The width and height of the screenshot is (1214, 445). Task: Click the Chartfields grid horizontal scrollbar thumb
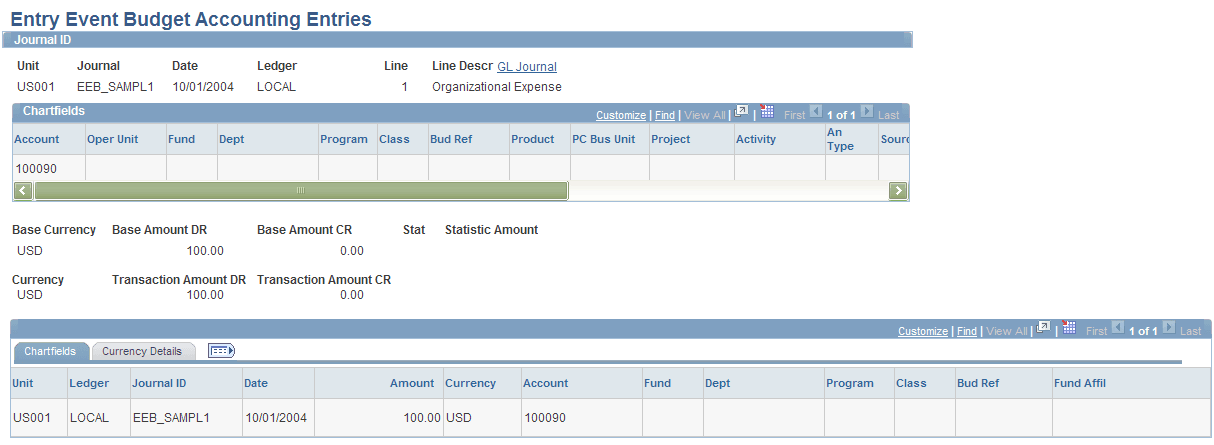[301, 190]
